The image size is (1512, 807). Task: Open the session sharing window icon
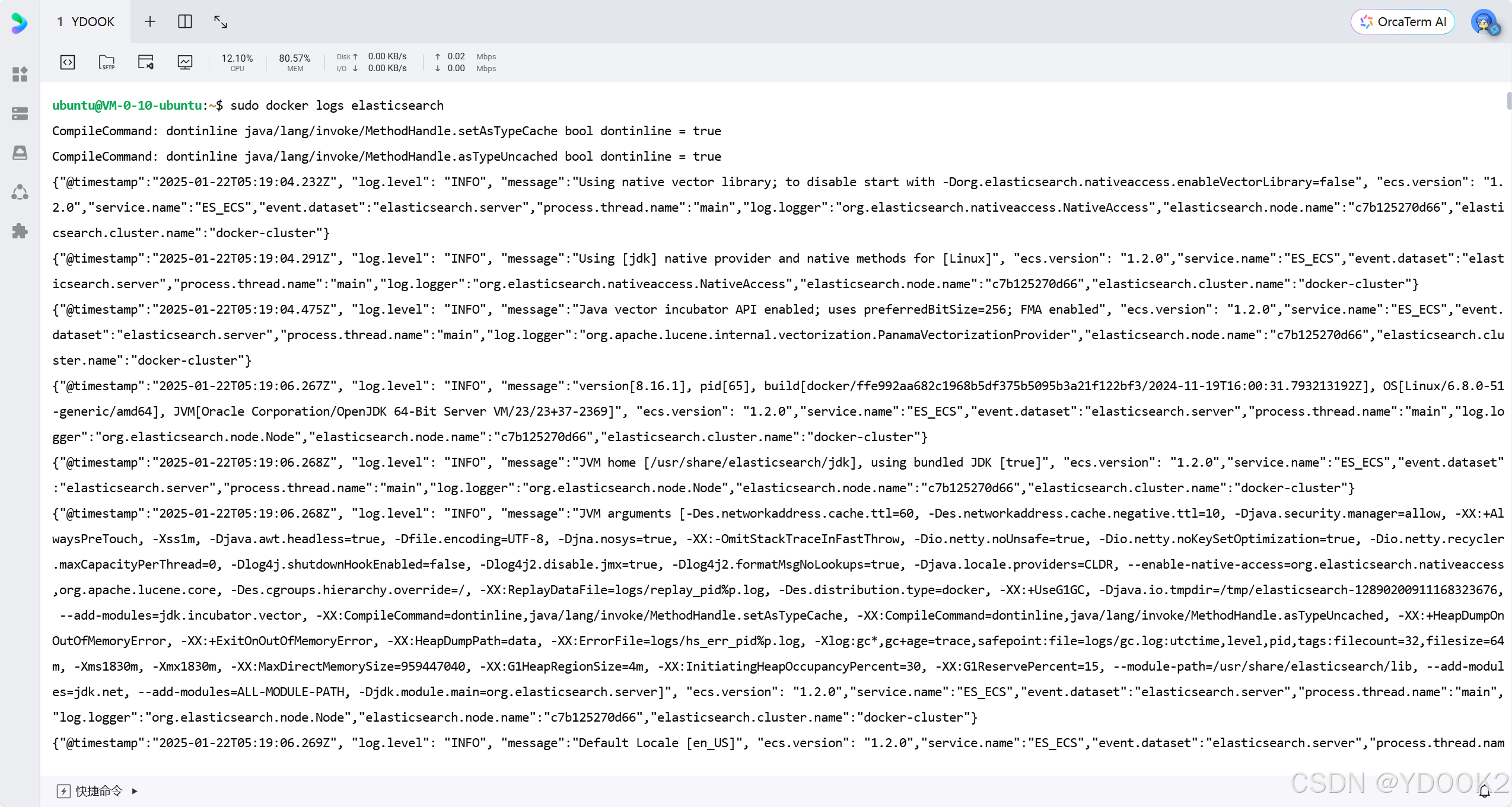pyautogui.click(x=146, y=62)
